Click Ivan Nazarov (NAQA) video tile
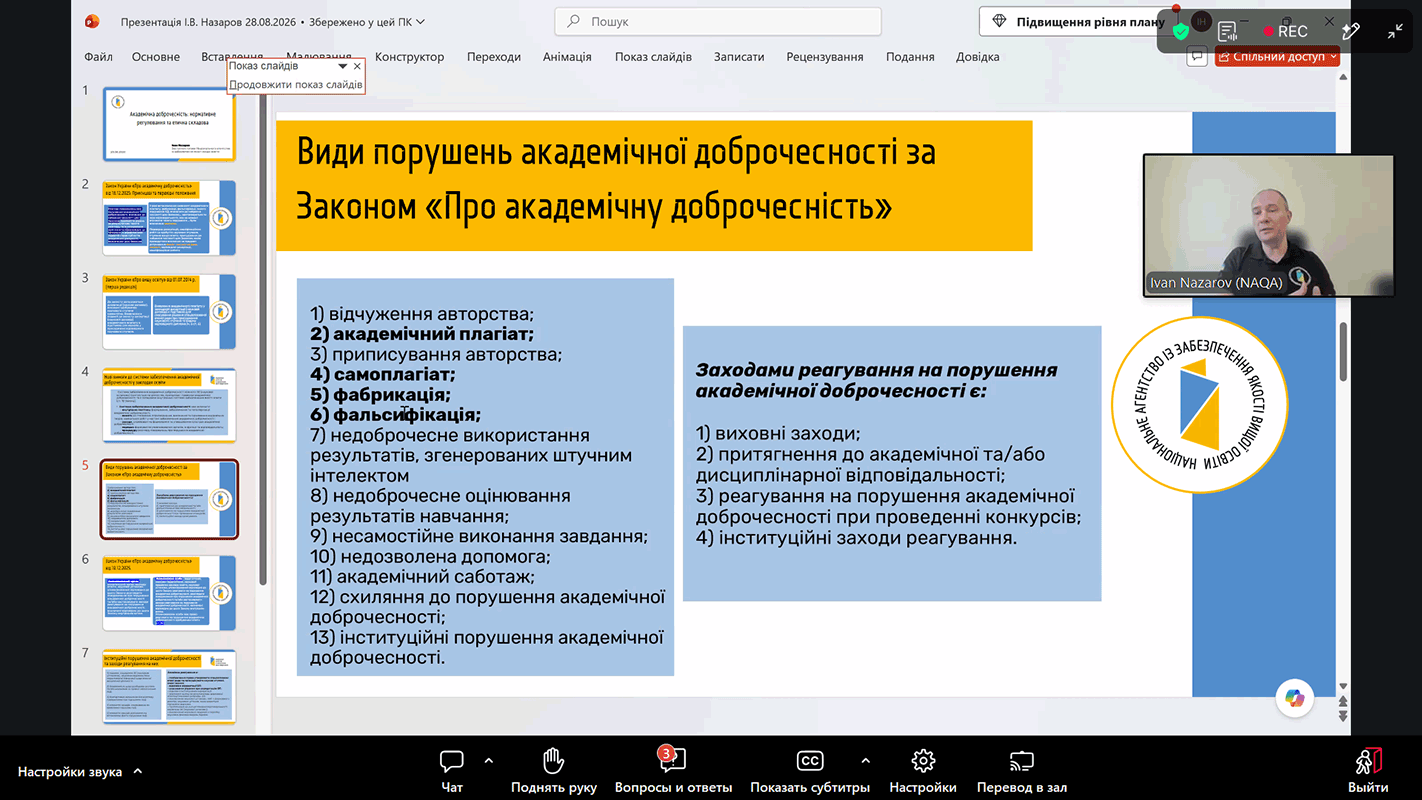 1268,225
